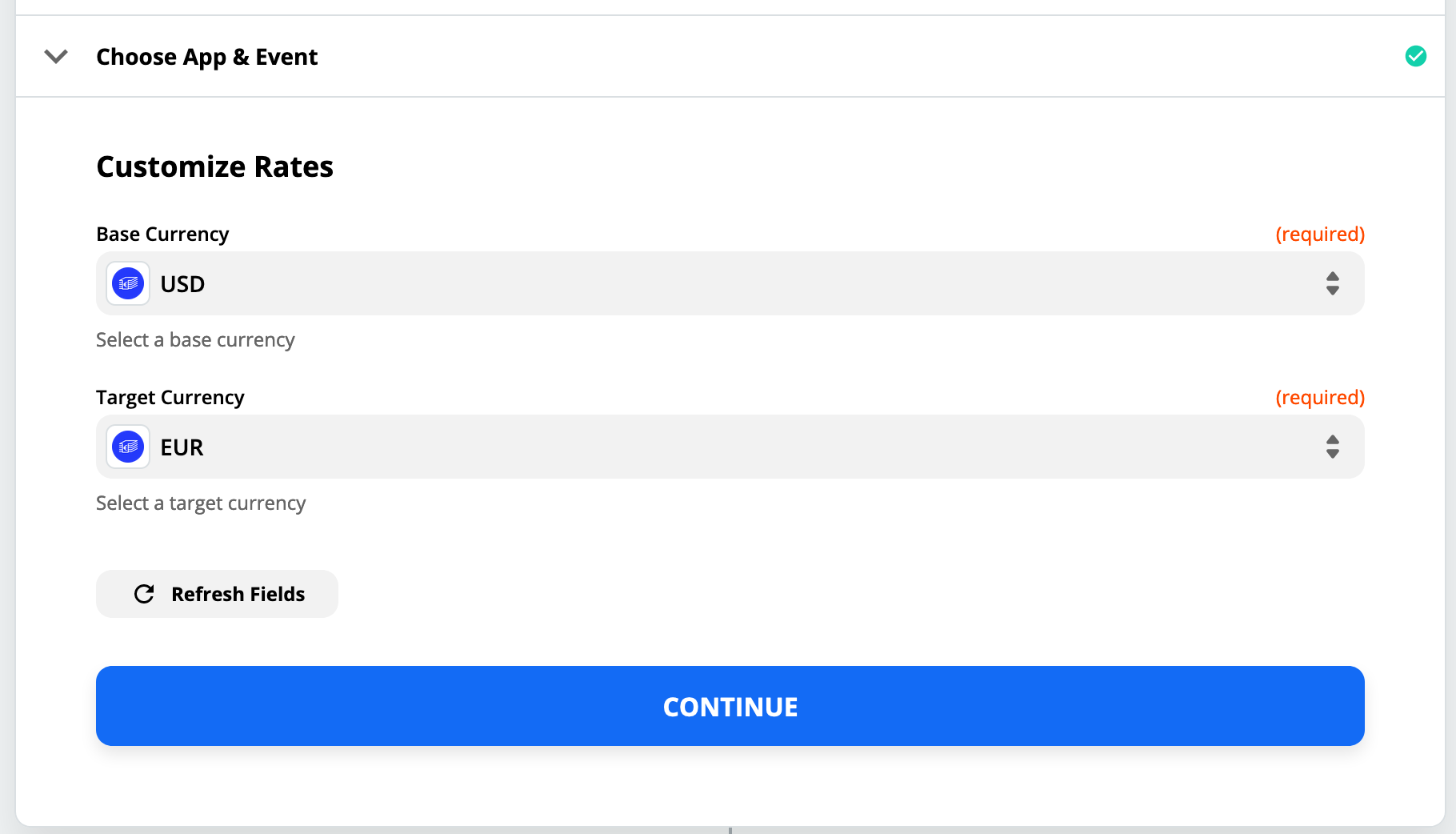Open the Target Currency dropdown

point(720,447)
